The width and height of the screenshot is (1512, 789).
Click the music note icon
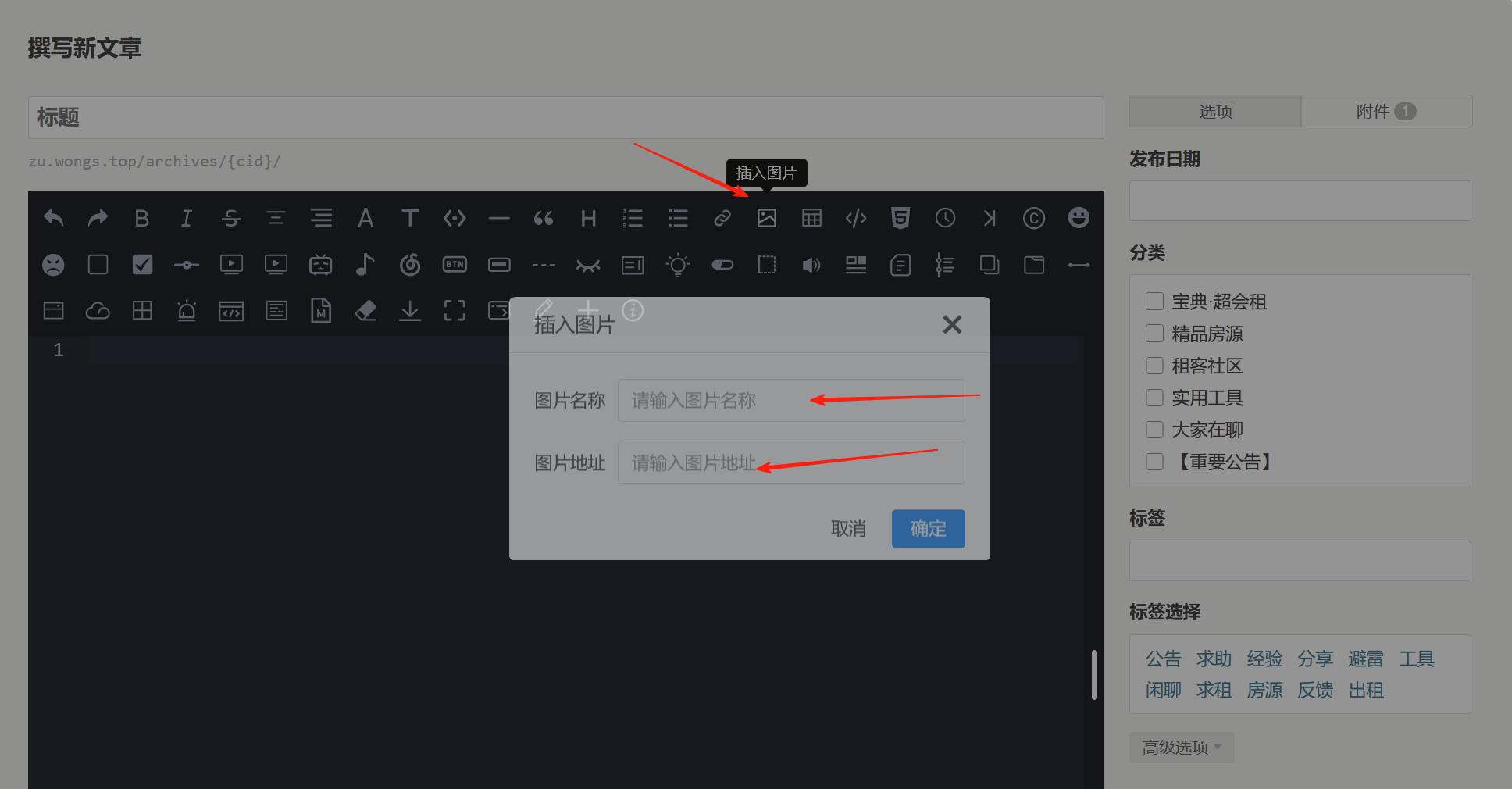[x=365, y=265]
